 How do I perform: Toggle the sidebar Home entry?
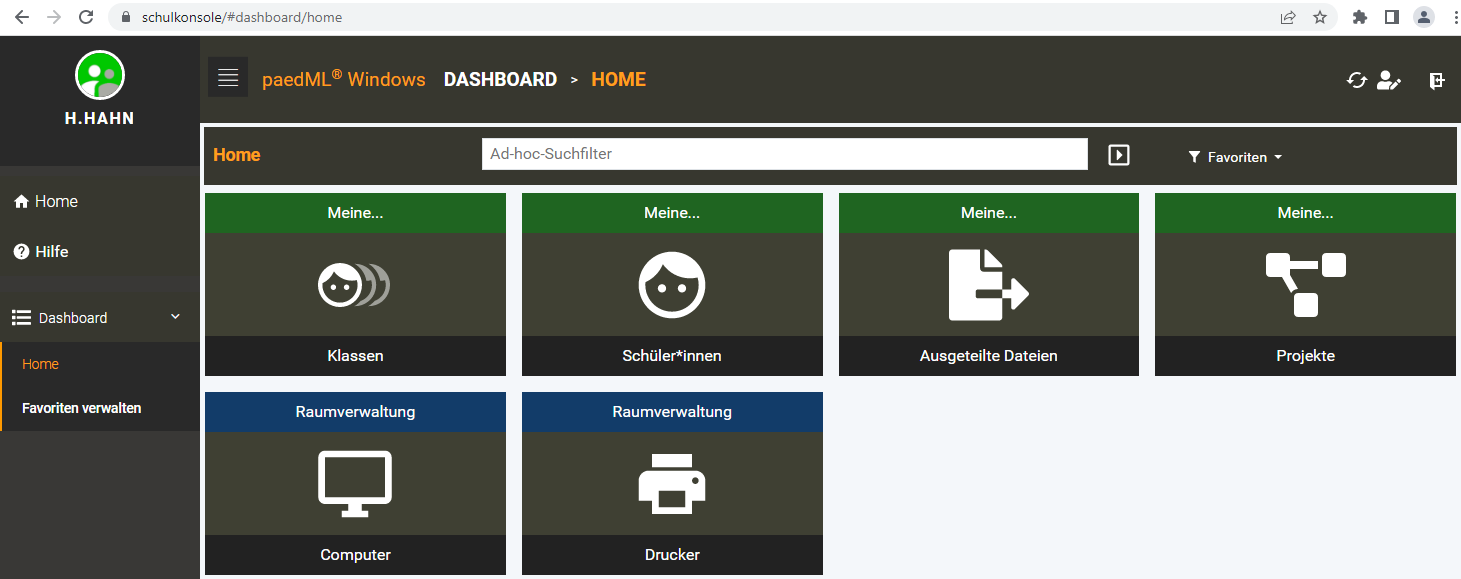coord(53,201)
